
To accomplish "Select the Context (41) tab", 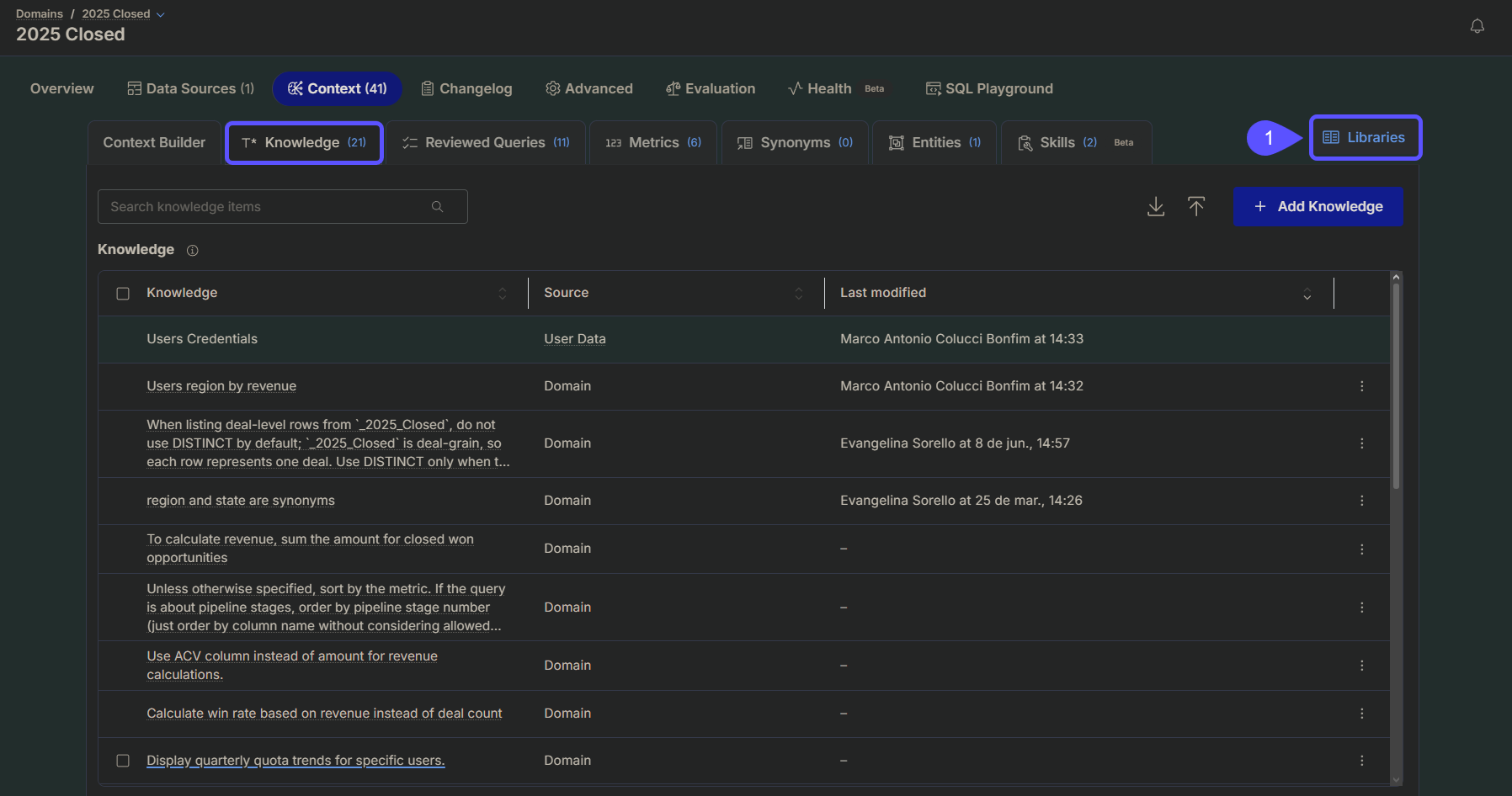I will click(337, 88).
